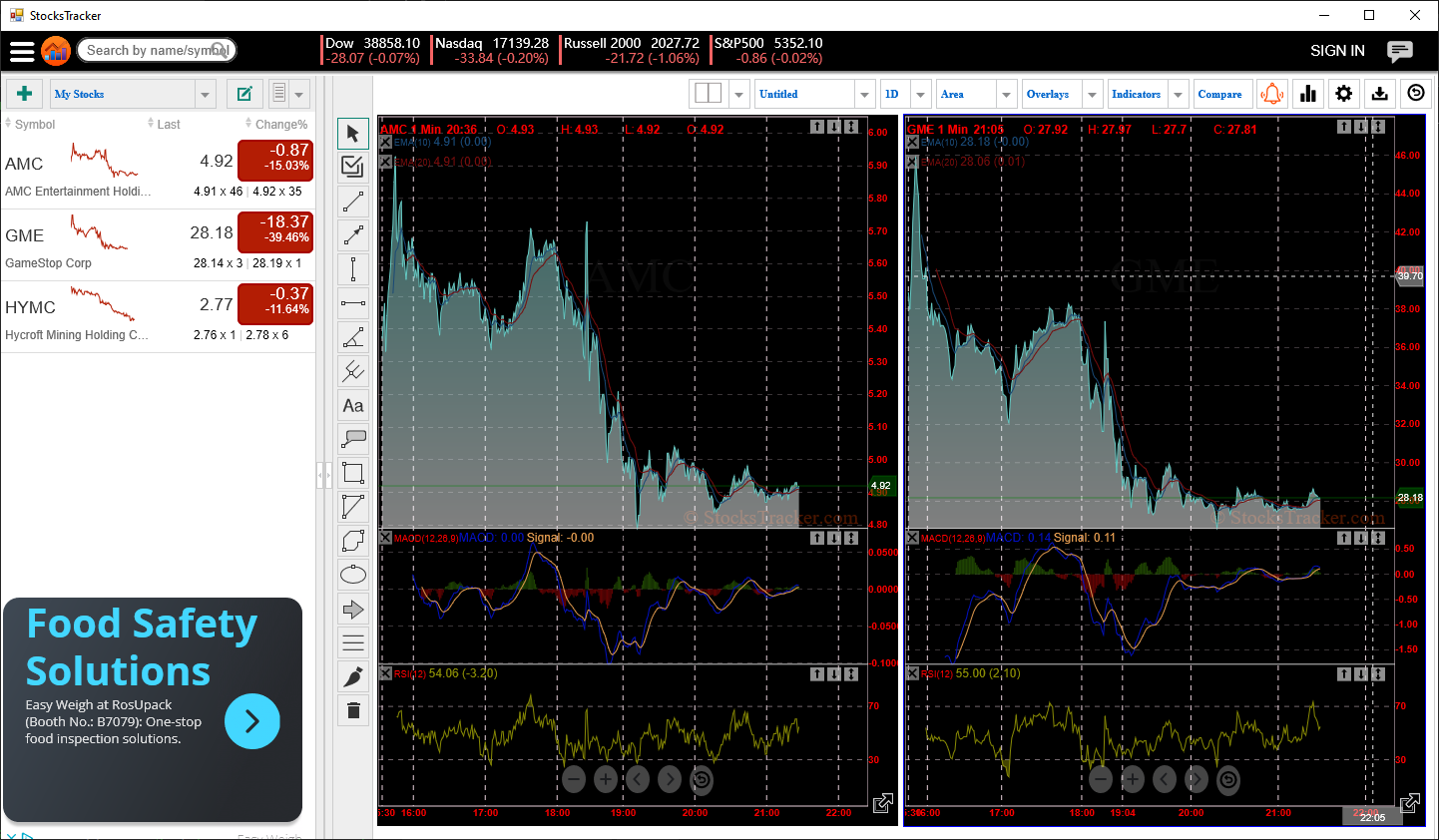This screenshot has height=840, width=1439.
Task: Pick the ellipse shape tool
Action: pyautogui.click(x=353, y=575)
